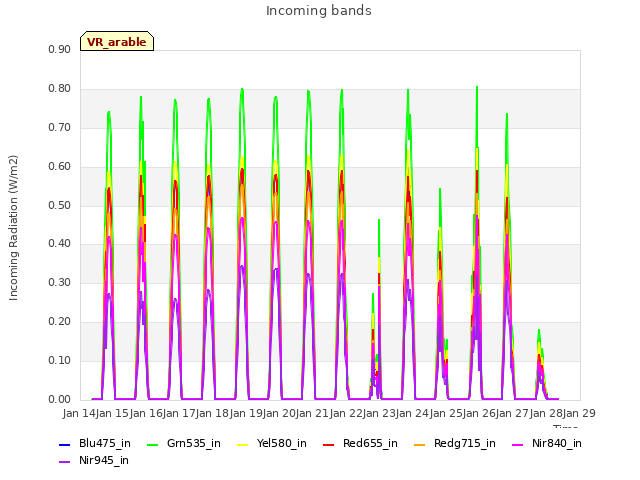Click the 0.30 y-axis tick label
The height and width of the screenshot is (480, 640).
click(60, 282)
